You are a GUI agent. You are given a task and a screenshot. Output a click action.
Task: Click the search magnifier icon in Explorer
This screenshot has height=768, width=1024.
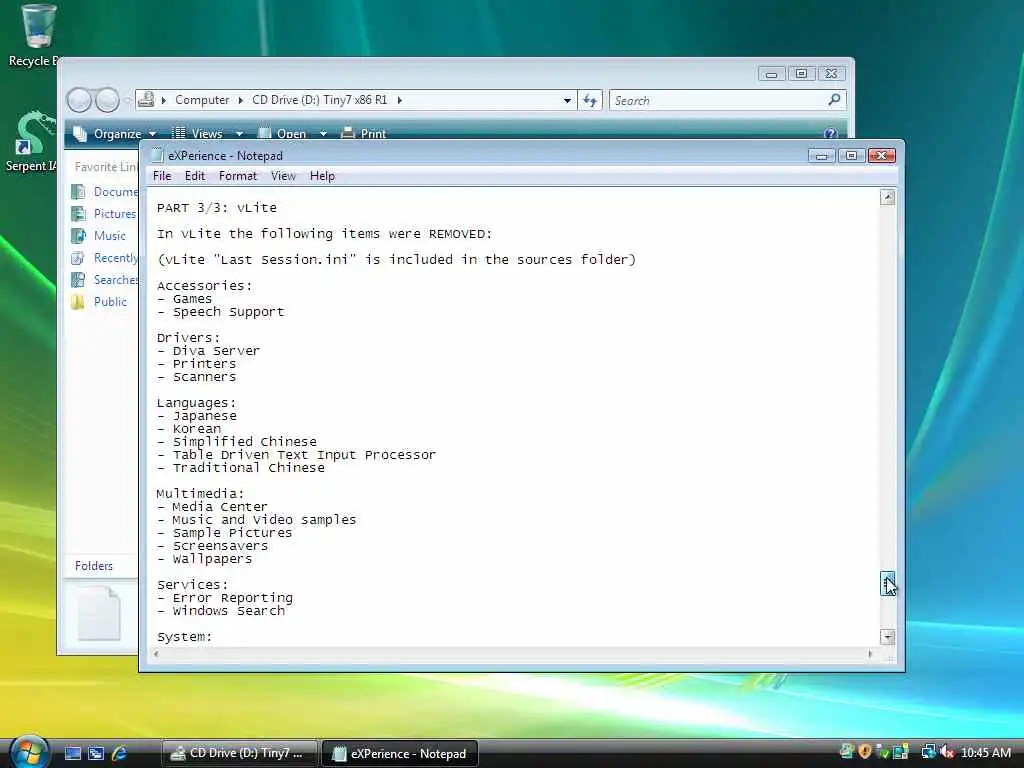(x=834, y=100)
